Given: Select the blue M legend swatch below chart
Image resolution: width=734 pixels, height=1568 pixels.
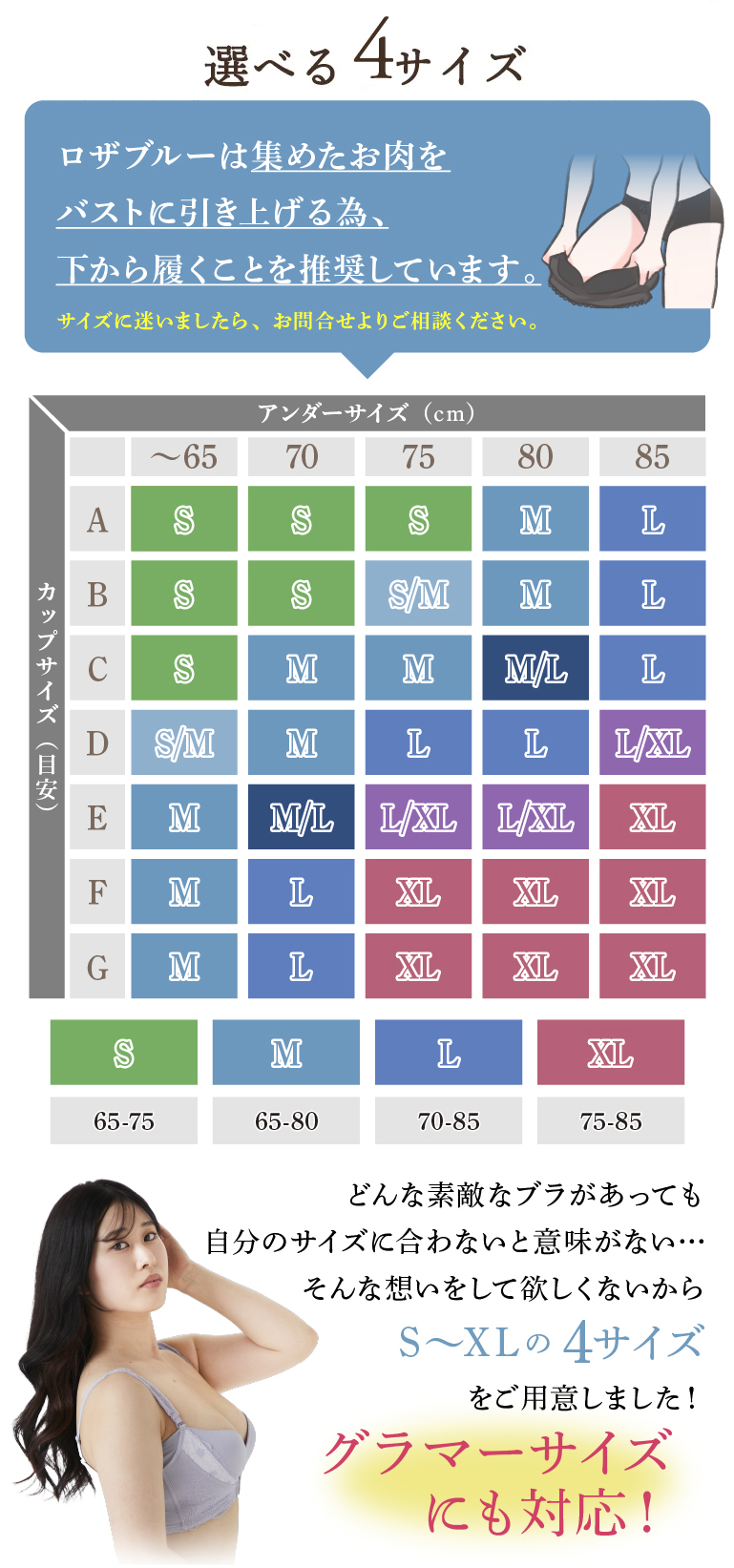Looking at the screenshot, I should point(285,1052).
